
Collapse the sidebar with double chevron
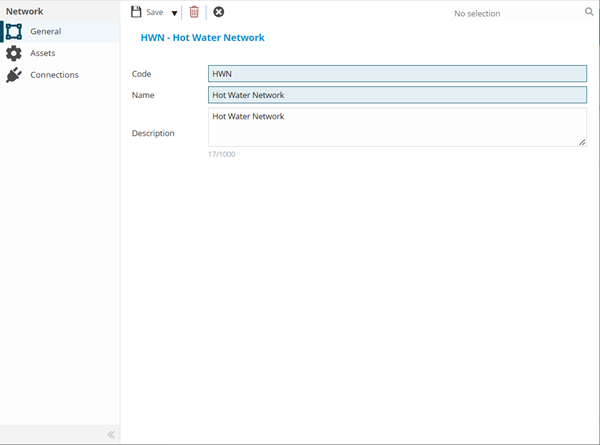(x=111, y=434)
